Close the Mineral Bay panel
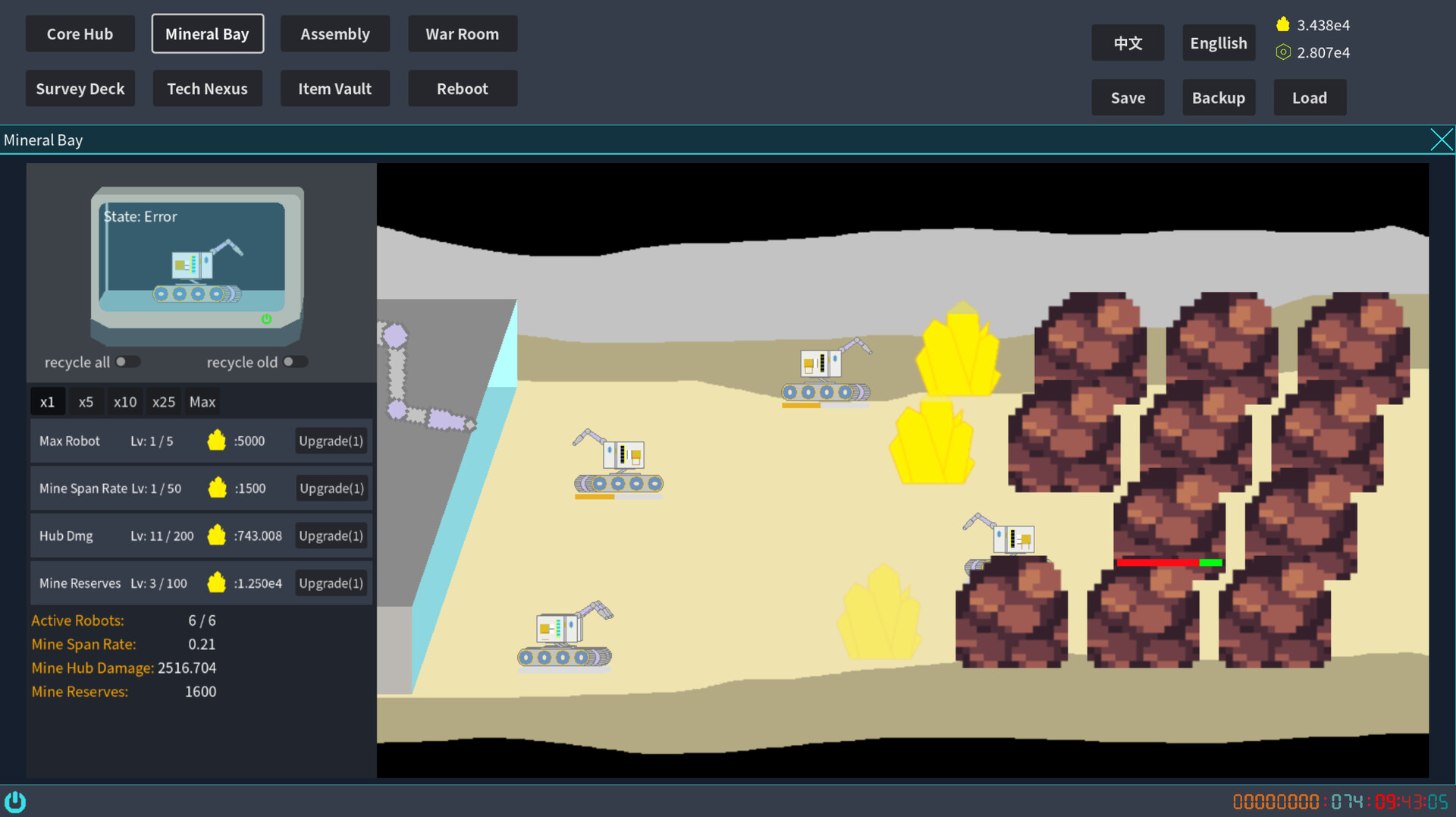This screenshot has width=1456, height=817. click(x=1442, y=139)
